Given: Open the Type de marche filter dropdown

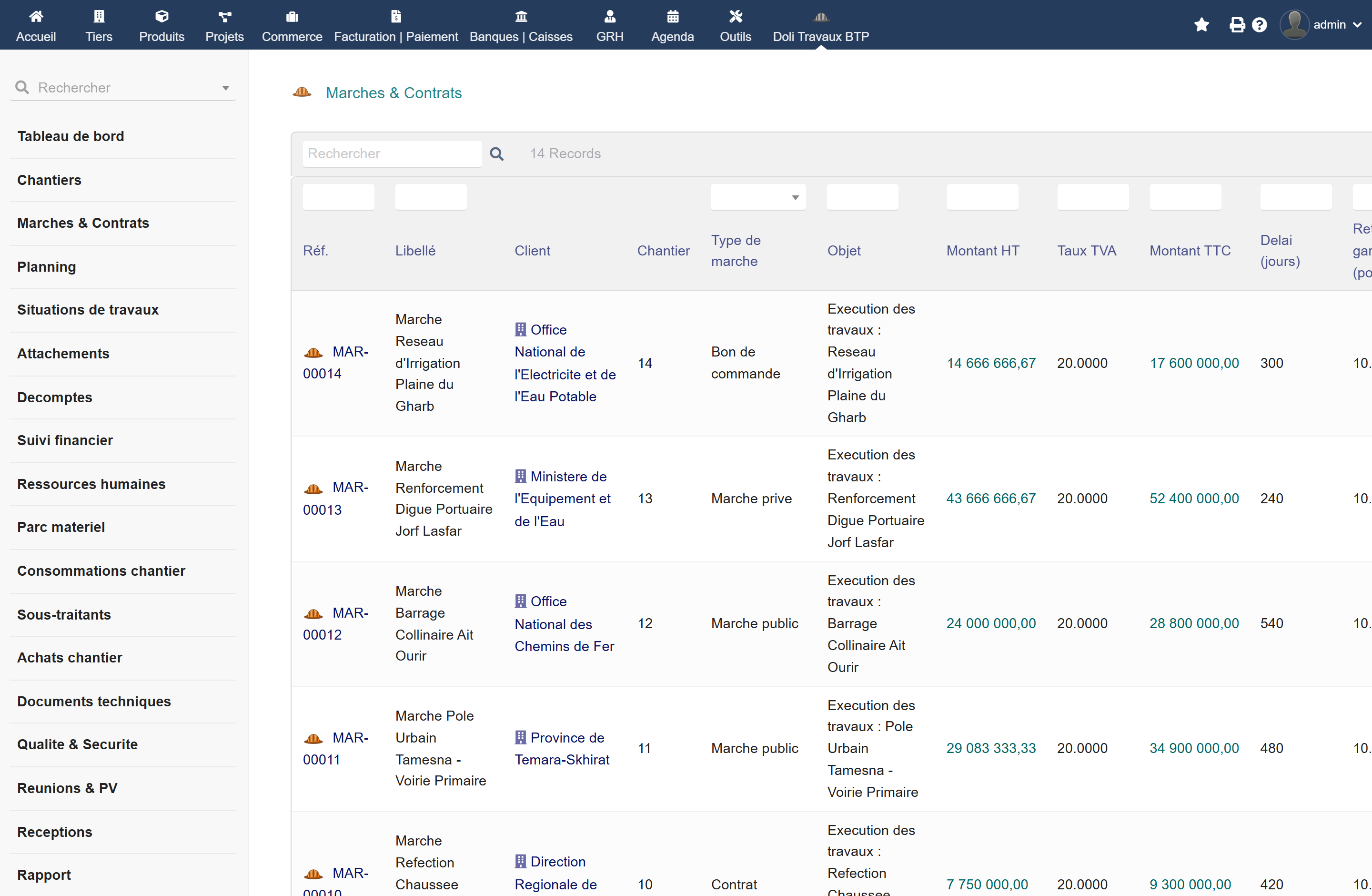Looking at the screenshot, I should point(758,197).
